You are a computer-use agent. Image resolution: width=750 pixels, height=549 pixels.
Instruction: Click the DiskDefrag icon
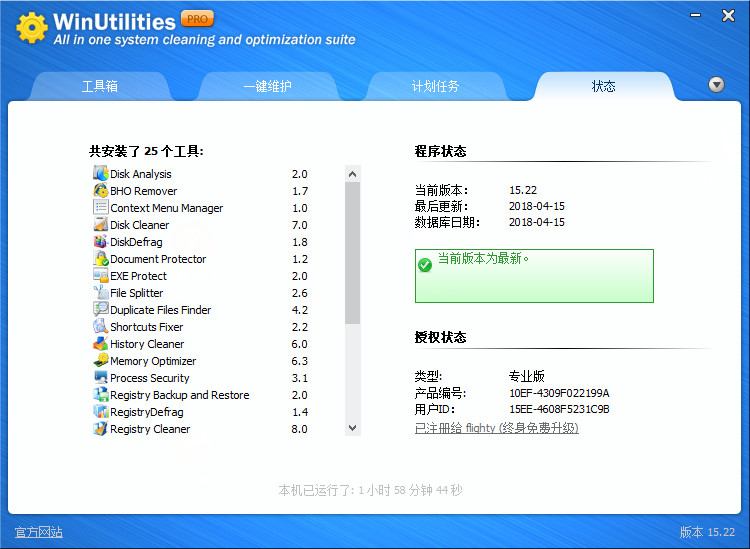coord(100,241)
